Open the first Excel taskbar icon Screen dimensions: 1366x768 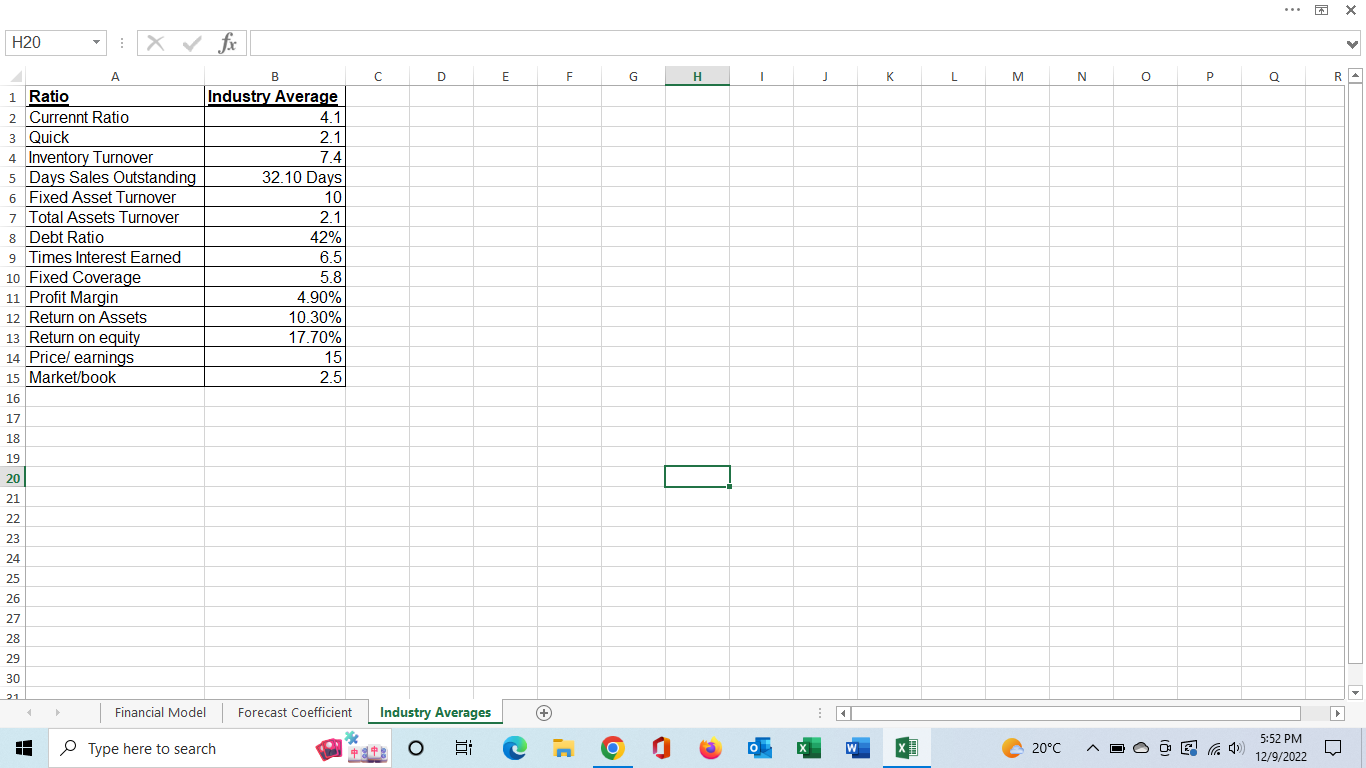[807, 748]
